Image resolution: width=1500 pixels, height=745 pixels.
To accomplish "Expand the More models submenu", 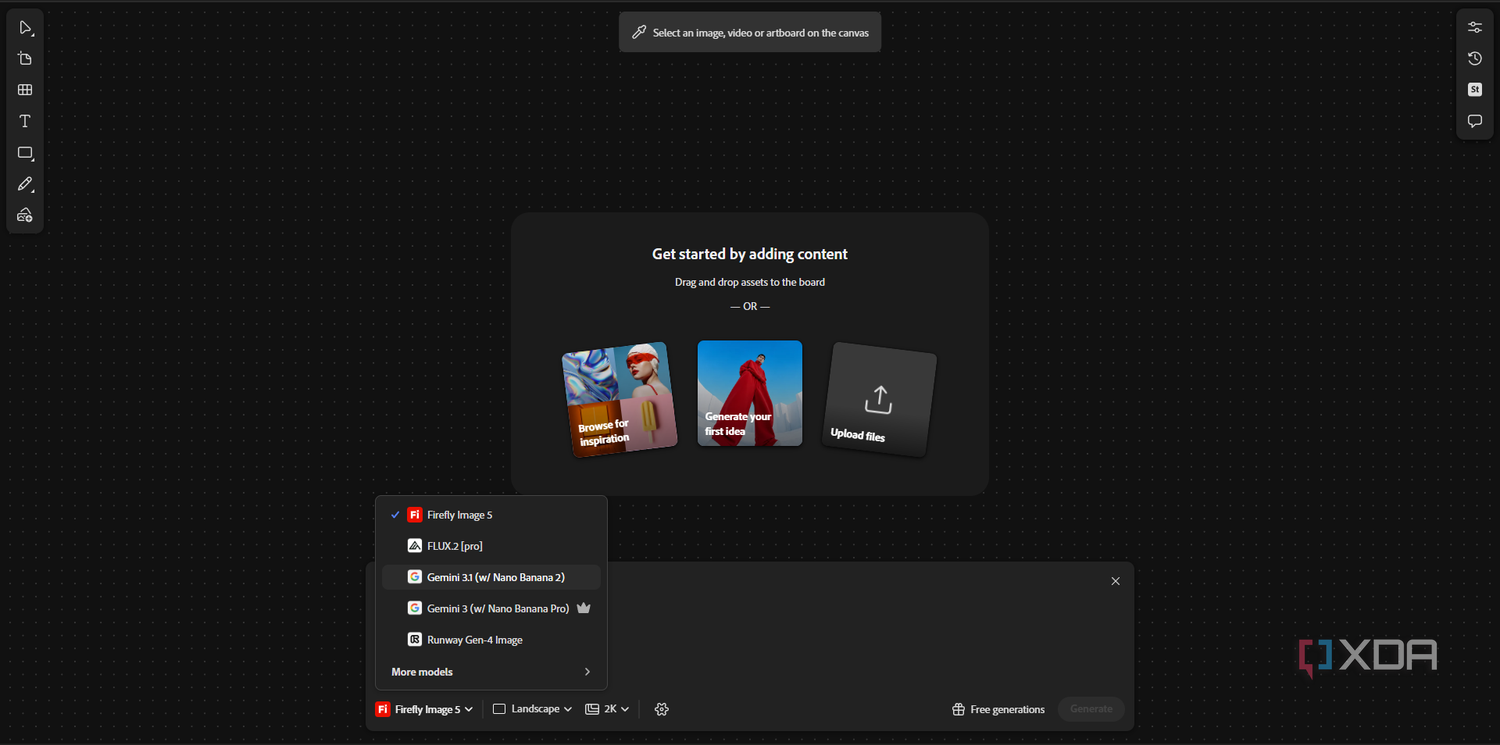I will (491, 672).
